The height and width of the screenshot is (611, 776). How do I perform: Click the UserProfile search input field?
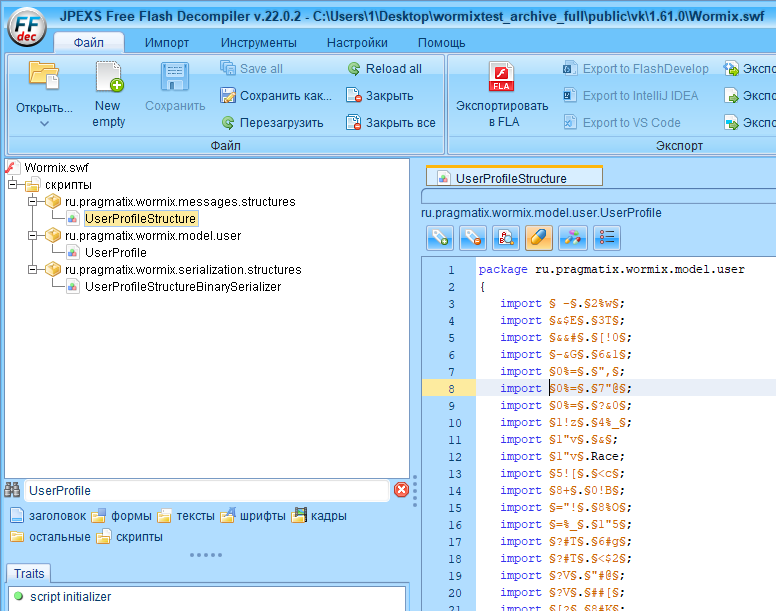[207, 490]
